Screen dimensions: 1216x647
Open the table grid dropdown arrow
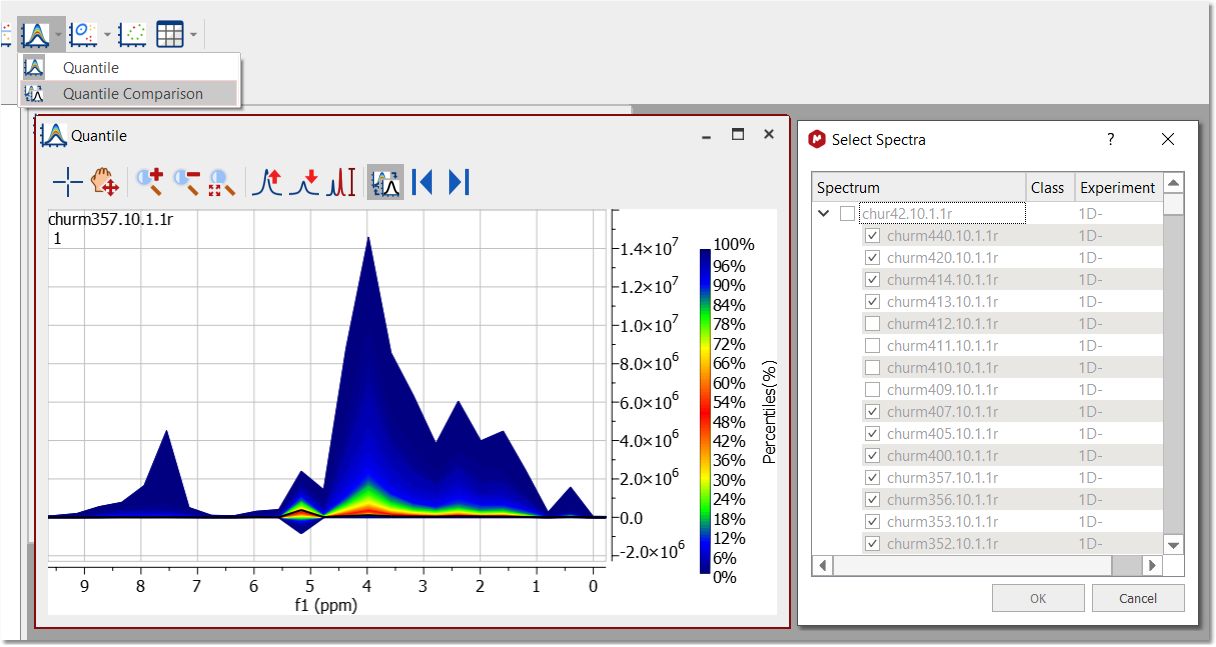tap(193, 35)
